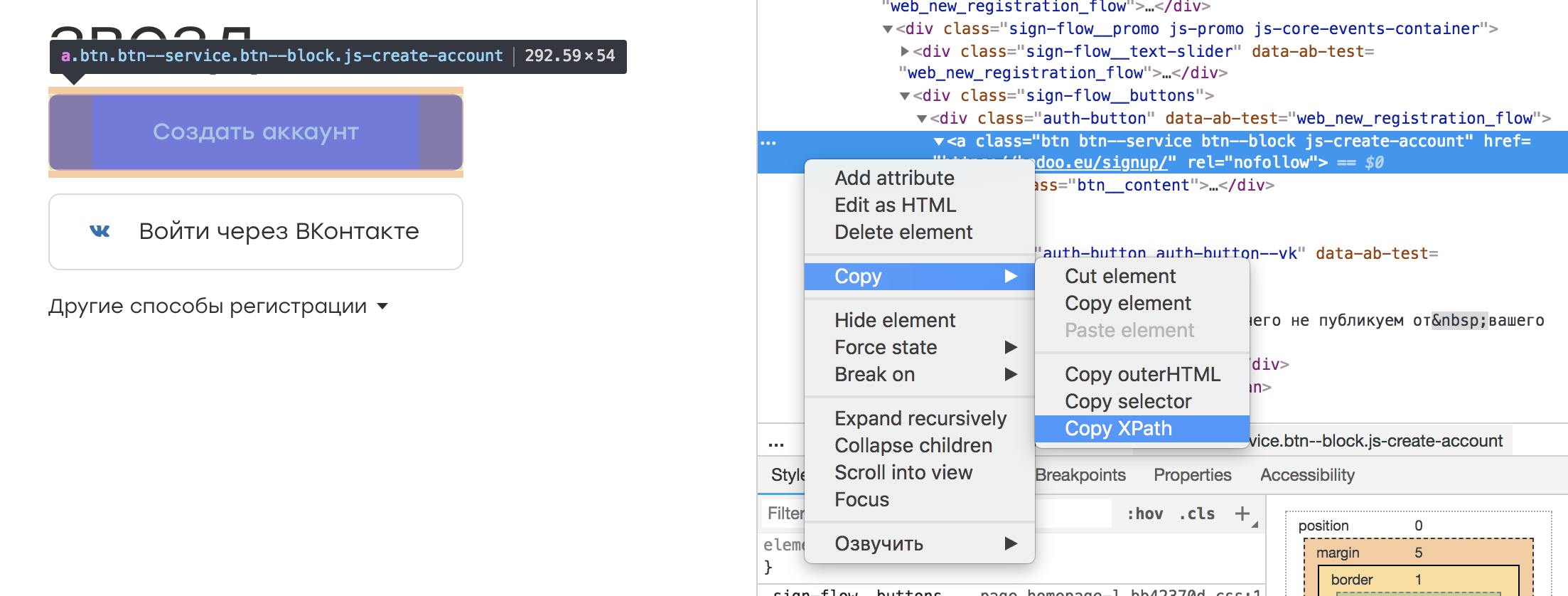Click the VK logo icon

click(100, 231)
